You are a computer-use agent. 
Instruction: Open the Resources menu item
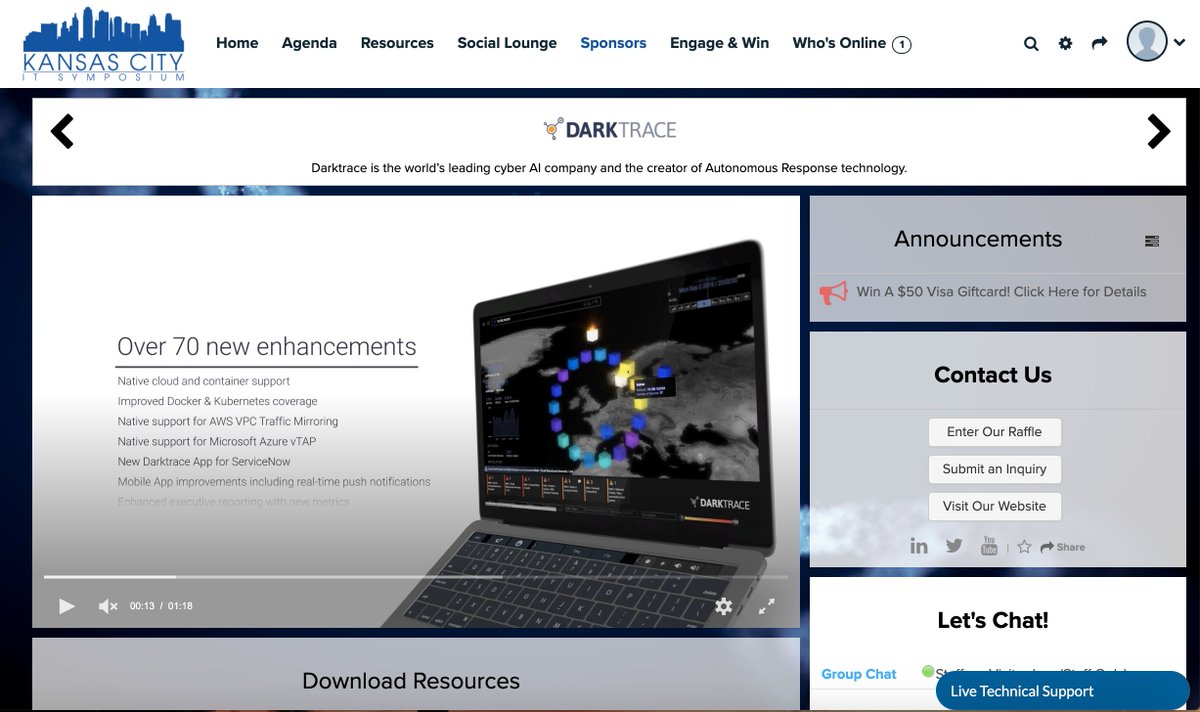(397, 43)
